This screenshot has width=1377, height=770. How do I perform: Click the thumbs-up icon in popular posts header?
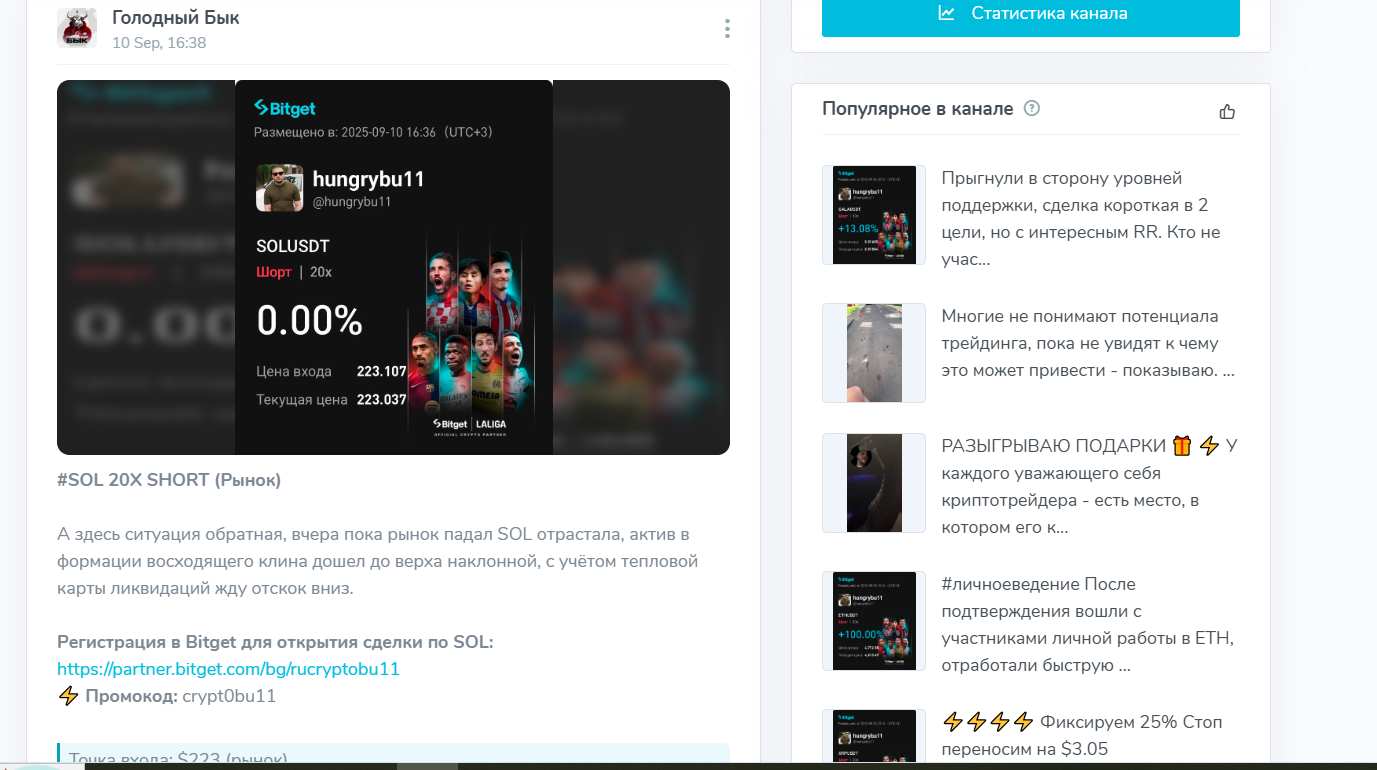tap(1227, 112)
